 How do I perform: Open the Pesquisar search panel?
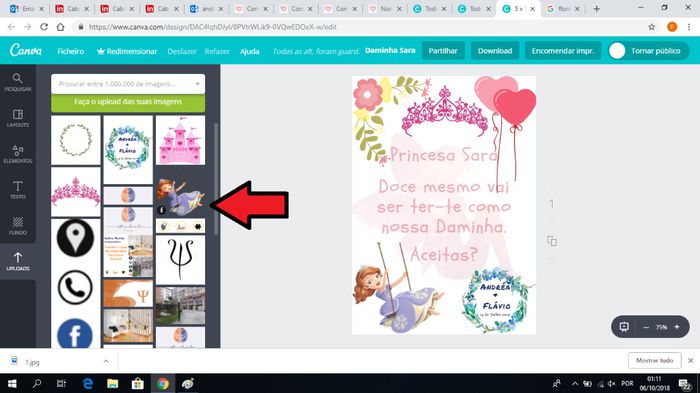(x=17, y=83)
